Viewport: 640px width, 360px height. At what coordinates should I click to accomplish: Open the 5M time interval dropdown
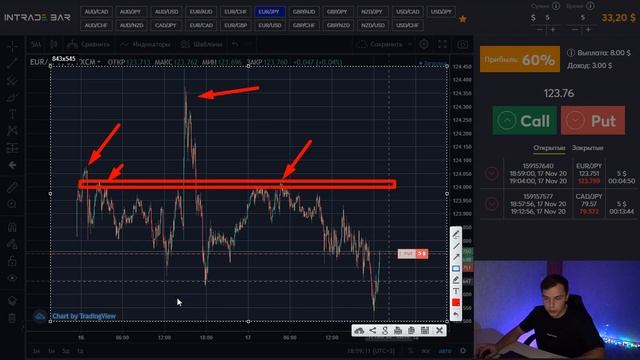click(x=36, y=44)
